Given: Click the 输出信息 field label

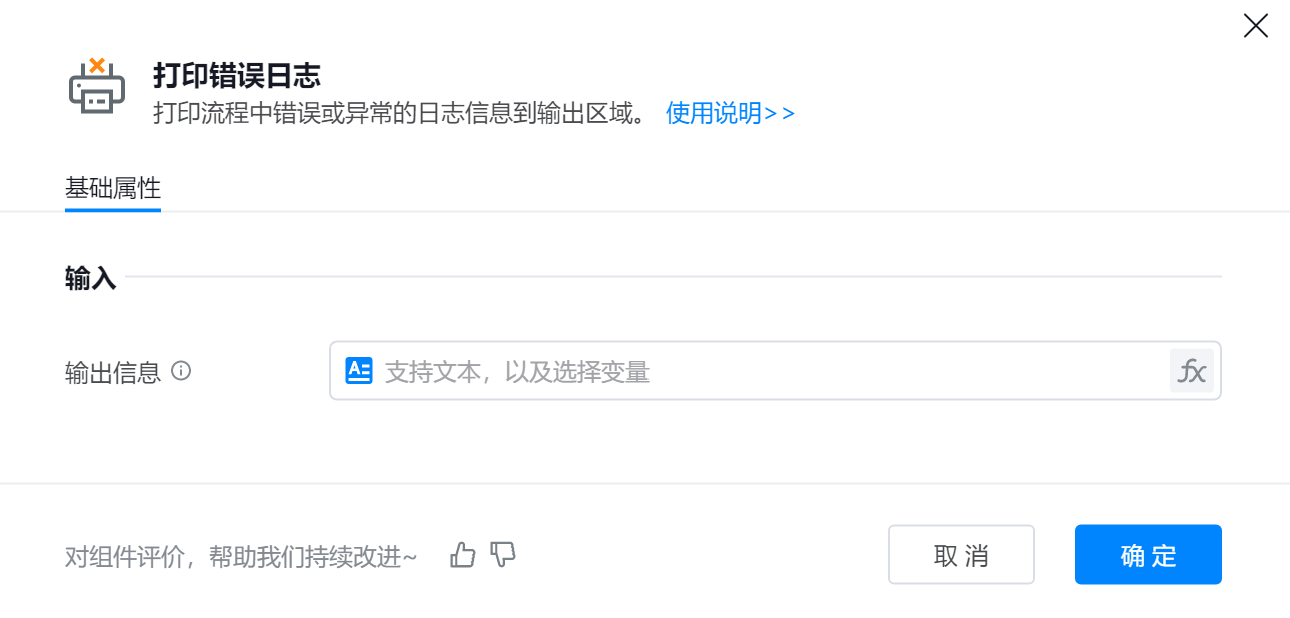Looking at the screenshot, I should [113, 373].
